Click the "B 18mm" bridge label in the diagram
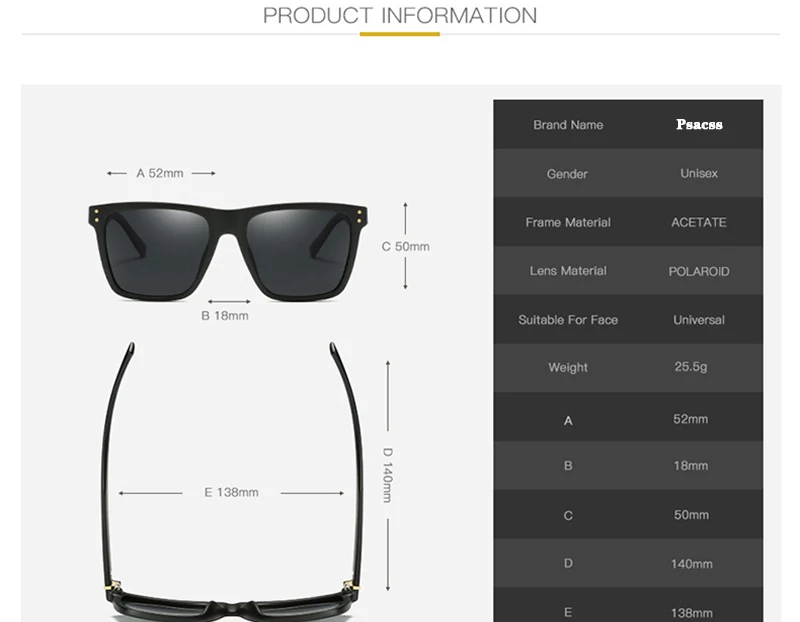 click(225, 316)
